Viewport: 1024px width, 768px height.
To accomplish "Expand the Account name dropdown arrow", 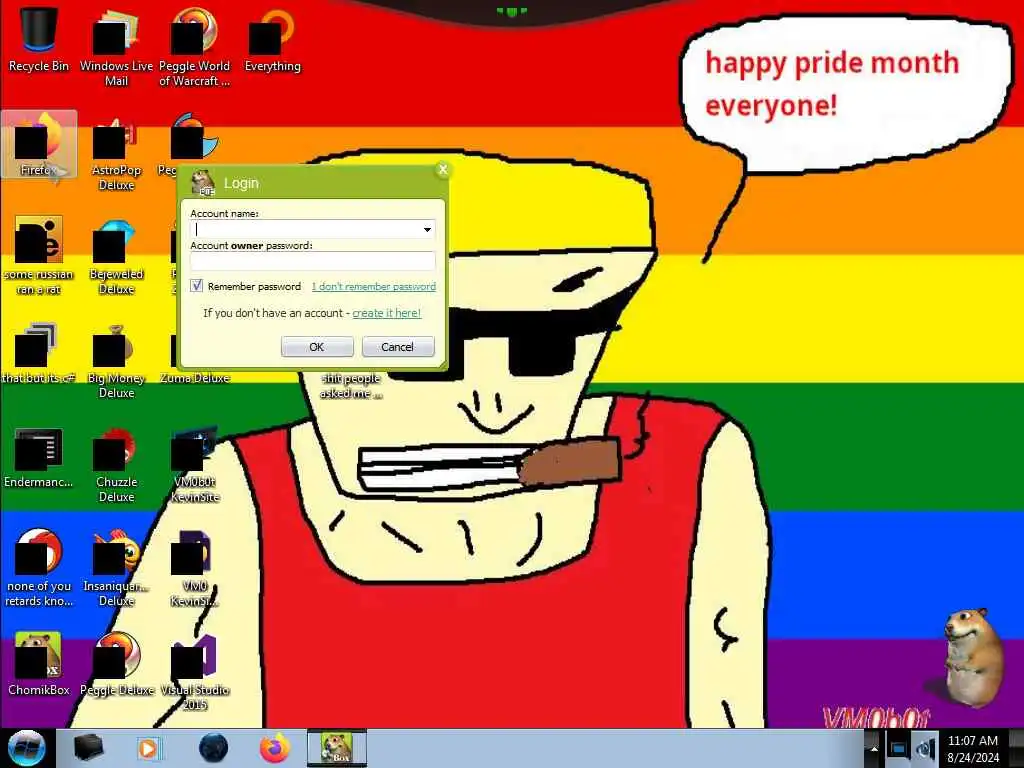I will pos(427,229).
